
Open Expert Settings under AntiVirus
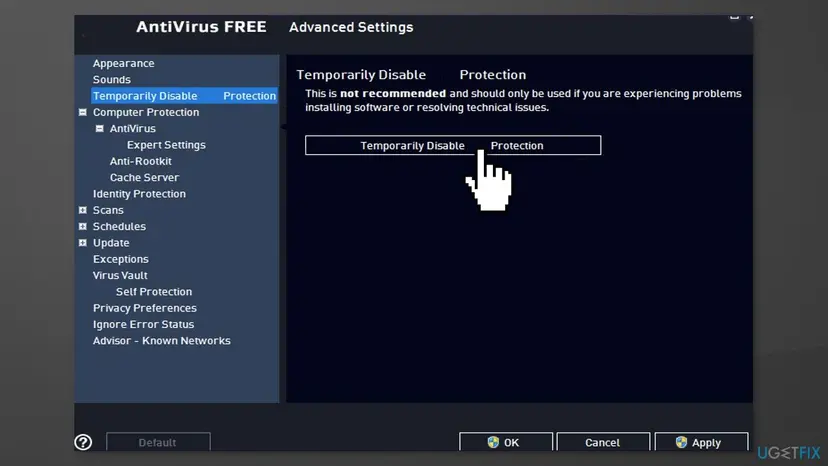coord(166,145)
